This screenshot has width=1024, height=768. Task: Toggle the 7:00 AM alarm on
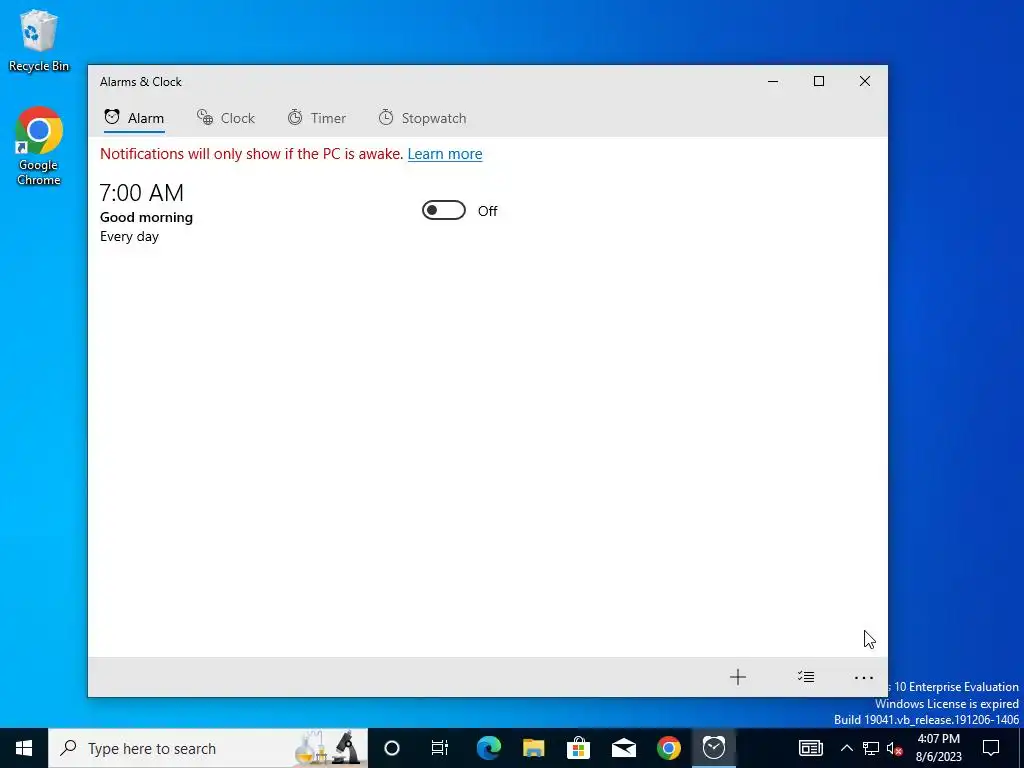click(x=443, y=210)
